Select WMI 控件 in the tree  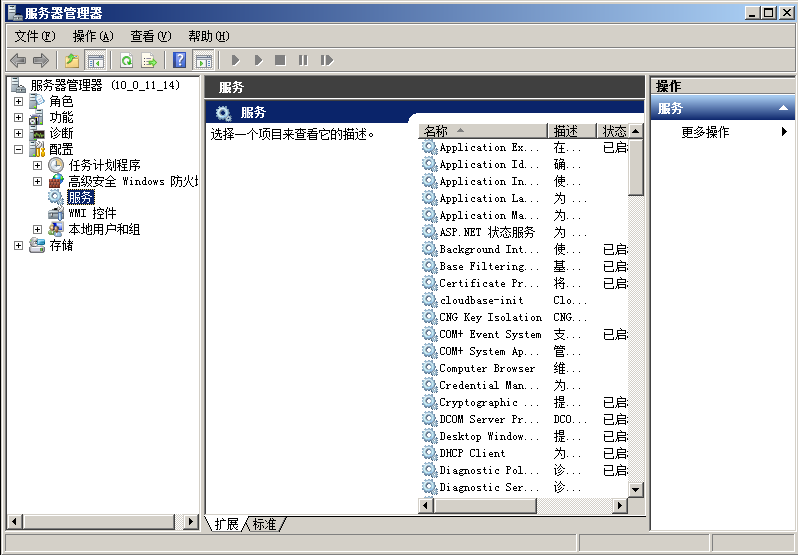click(x=91, y=213)
